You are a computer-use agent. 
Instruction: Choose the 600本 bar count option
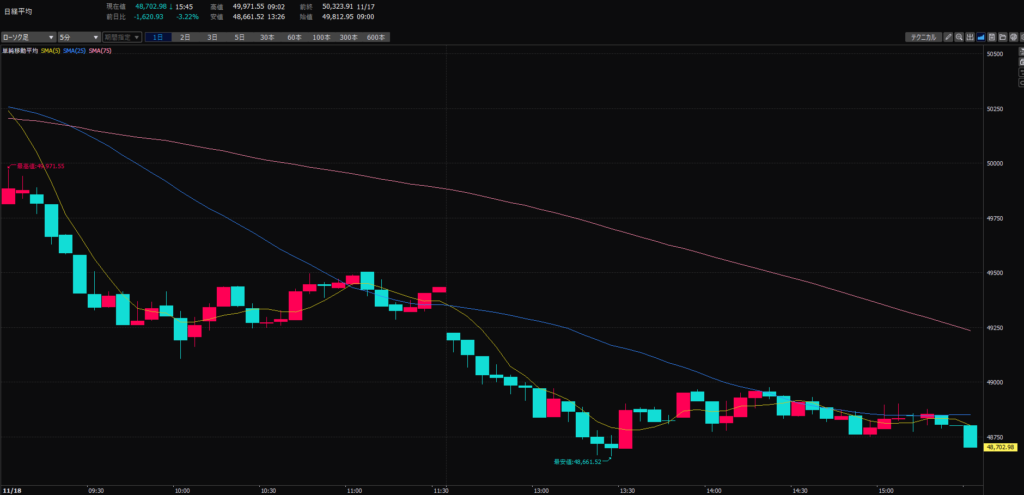pyautogui.click(x=376, y=37)
